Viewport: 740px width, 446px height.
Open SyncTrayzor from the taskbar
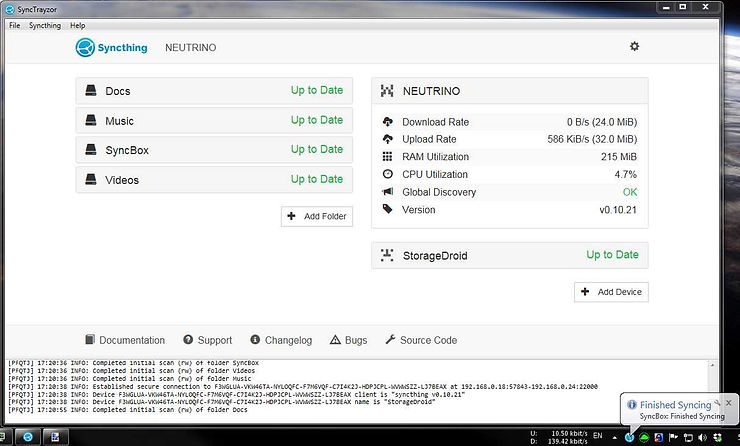[27, 437]
